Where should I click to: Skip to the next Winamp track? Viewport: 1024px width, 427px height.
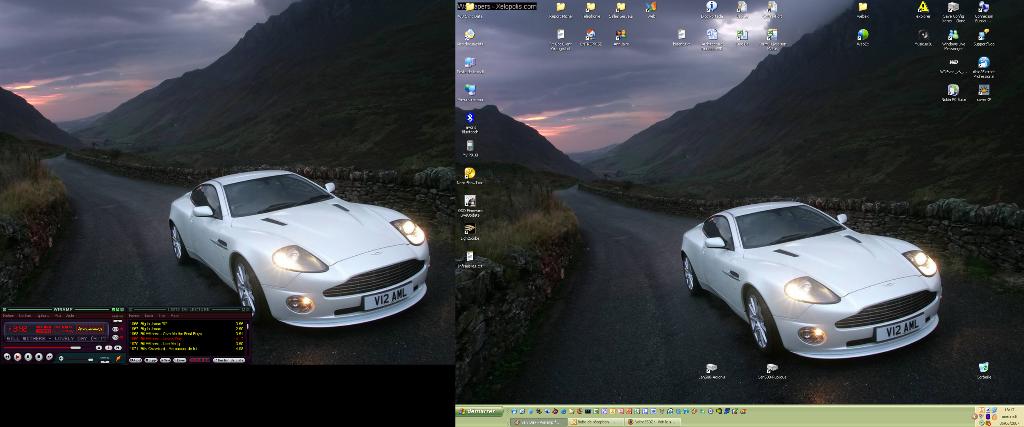point(49,357)
